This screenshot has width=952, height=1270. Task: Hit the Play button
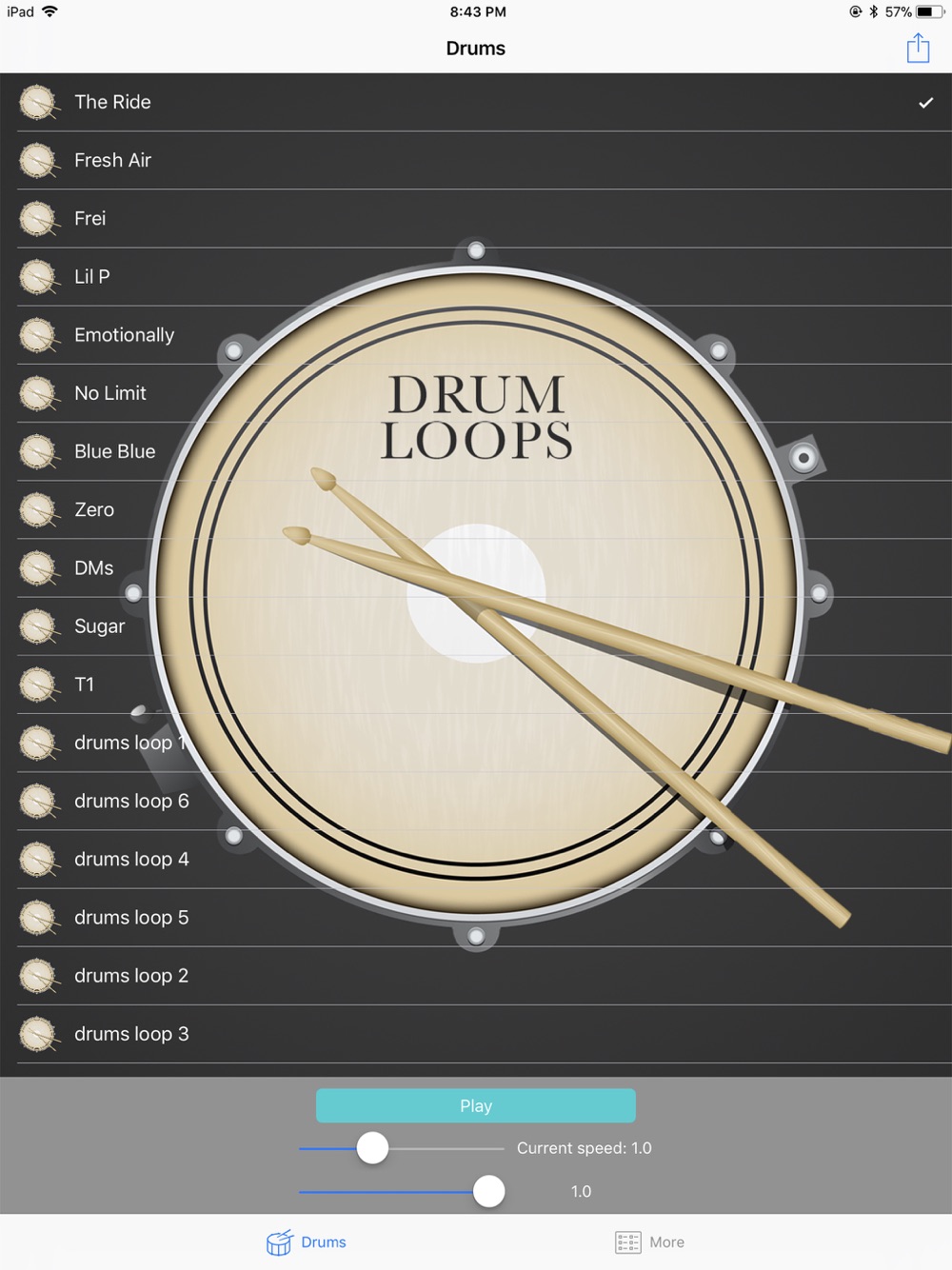[476, 1105]
